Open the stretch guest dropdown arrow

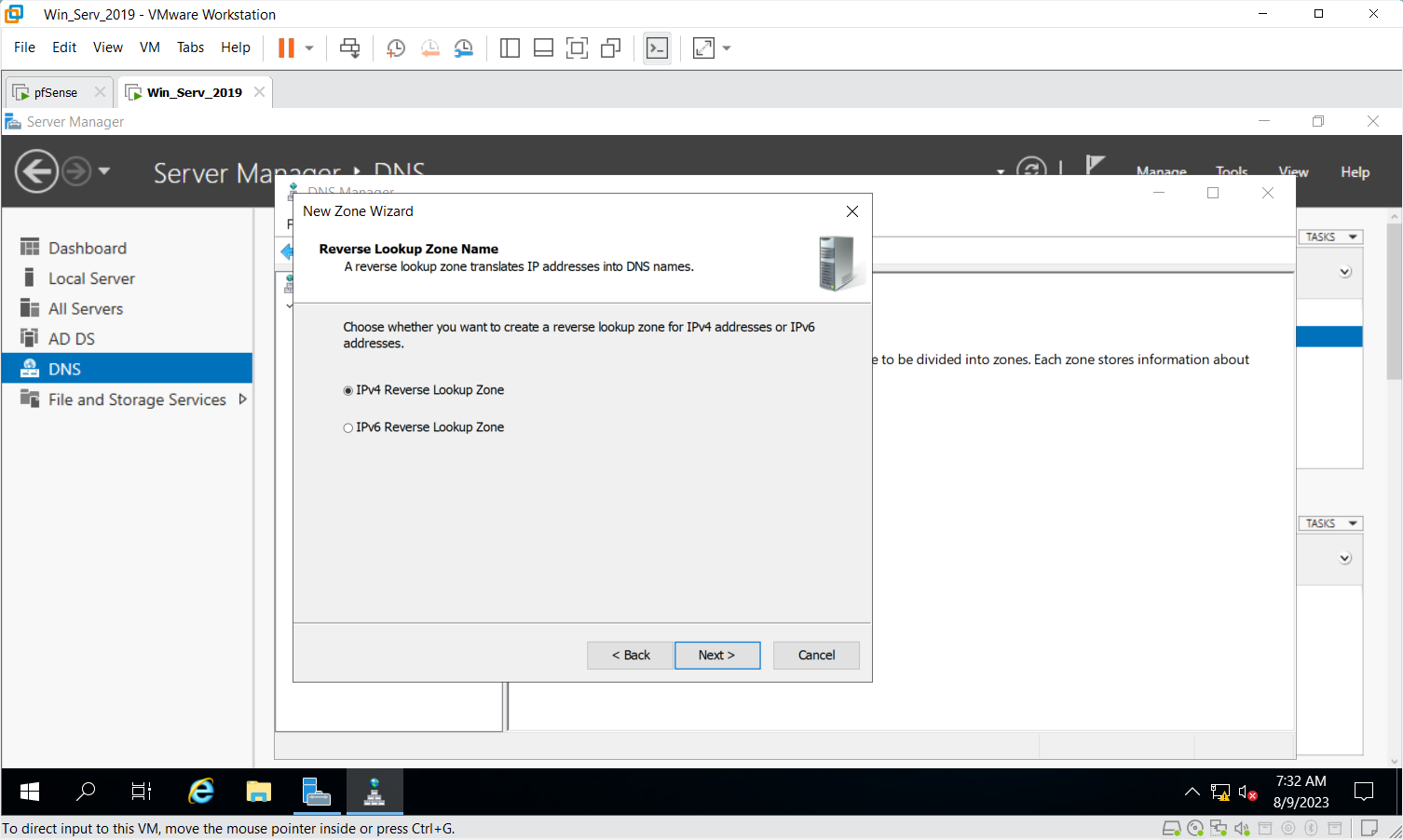pos(727,48)
